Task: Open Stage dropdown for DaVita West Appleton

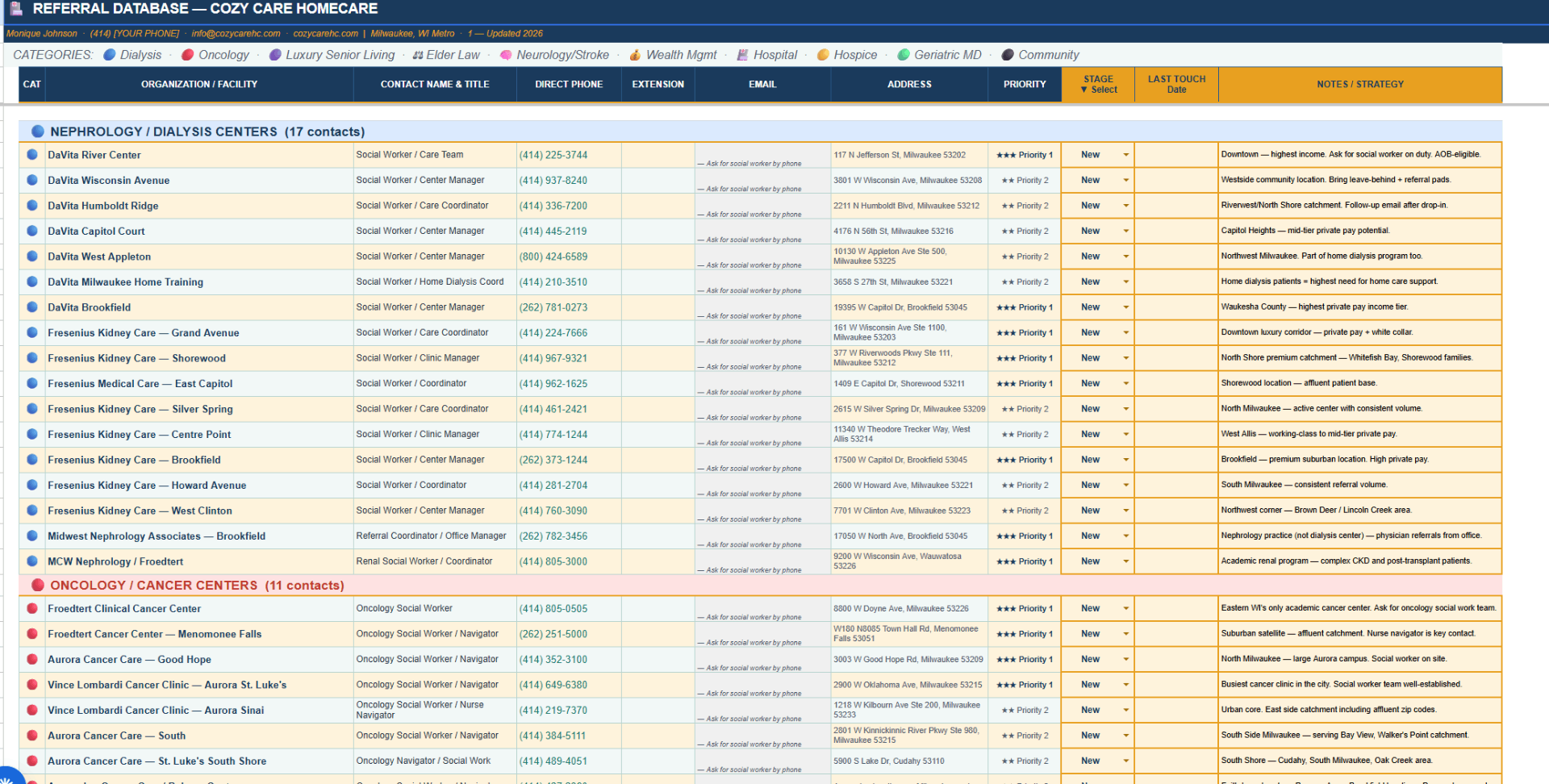Action: [x=1126, y=256]
